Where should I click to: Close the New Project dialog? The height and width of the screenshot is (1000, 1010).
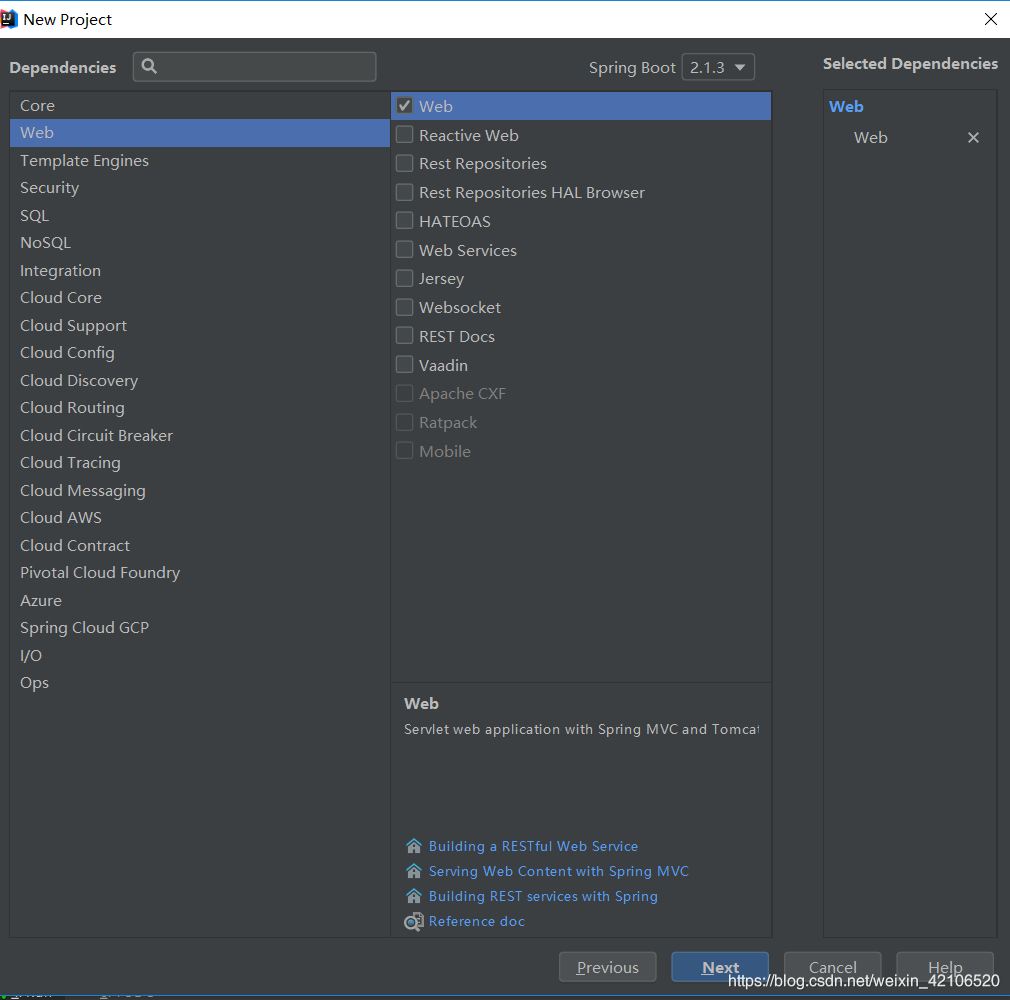pyautogui.click(x=991, y=19)
